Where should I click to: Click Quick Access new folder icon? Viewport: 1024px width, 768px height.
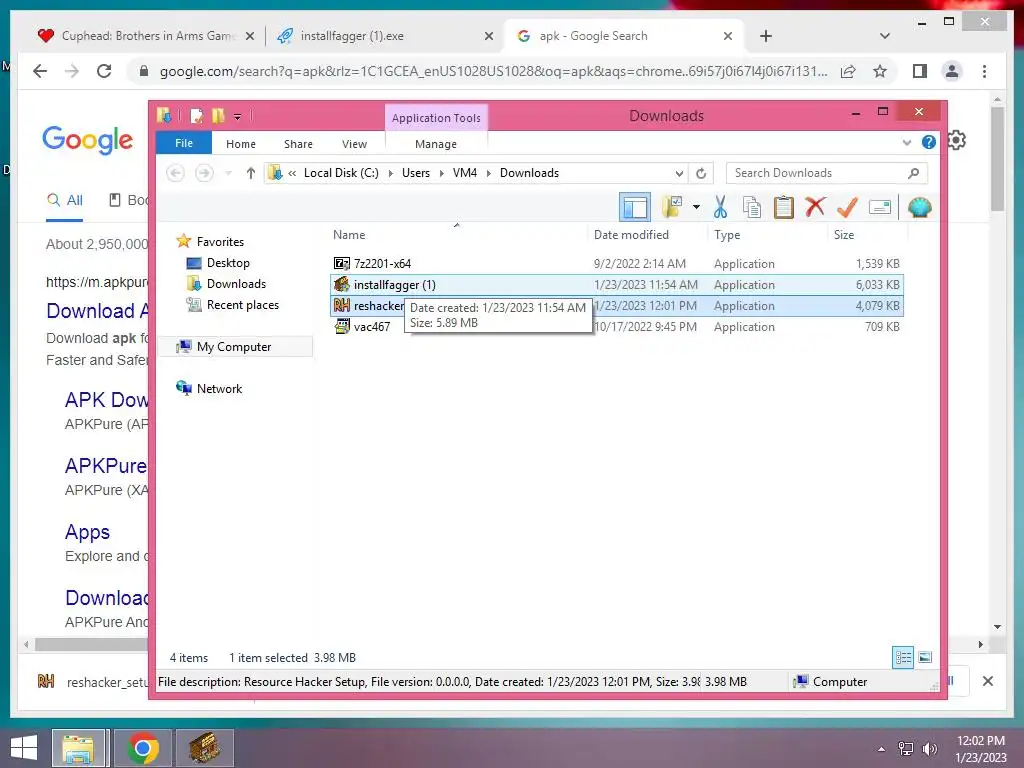218,116
